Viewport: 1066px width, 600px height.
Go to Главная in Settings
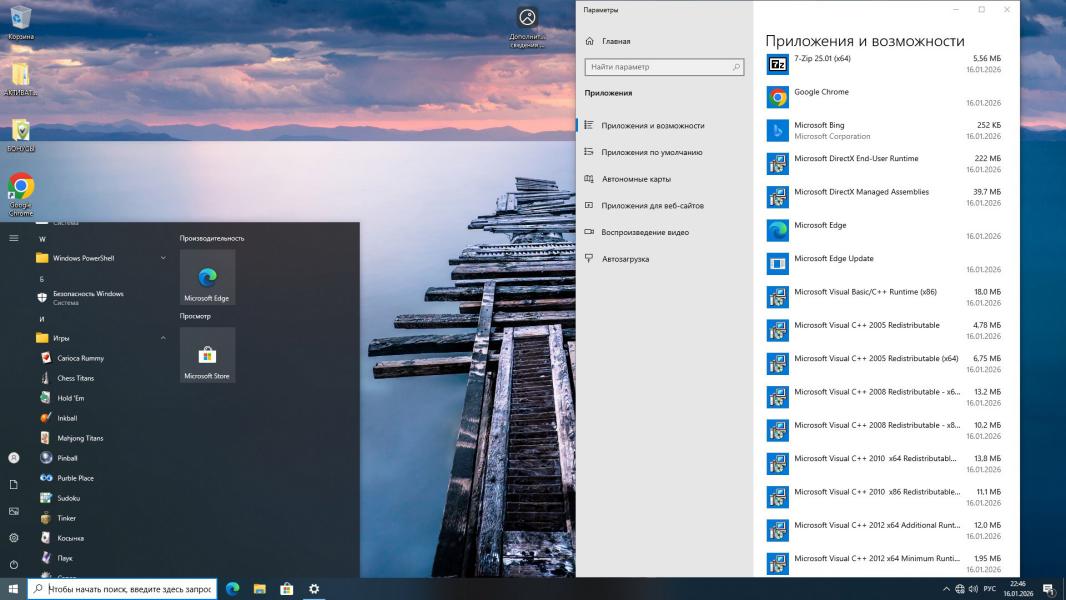[615, 41]
